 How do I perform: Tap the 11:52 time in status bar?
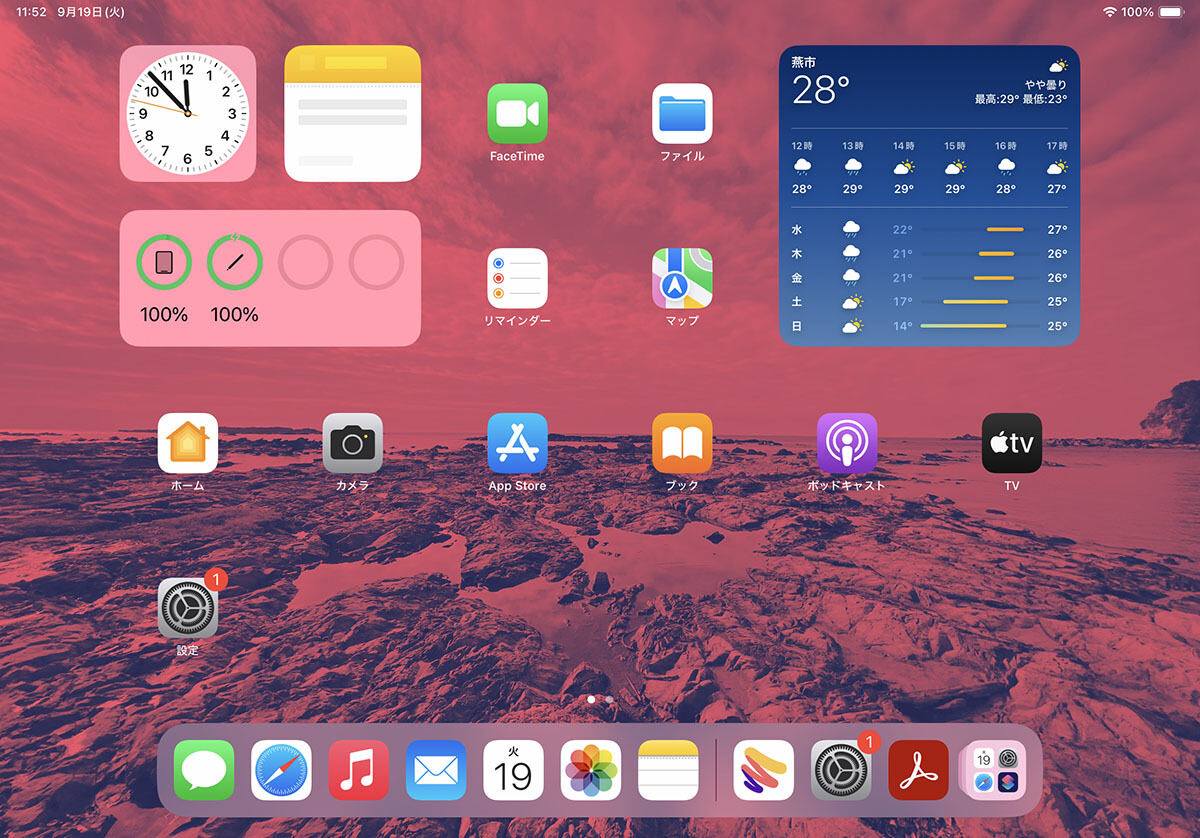(31, 12)
